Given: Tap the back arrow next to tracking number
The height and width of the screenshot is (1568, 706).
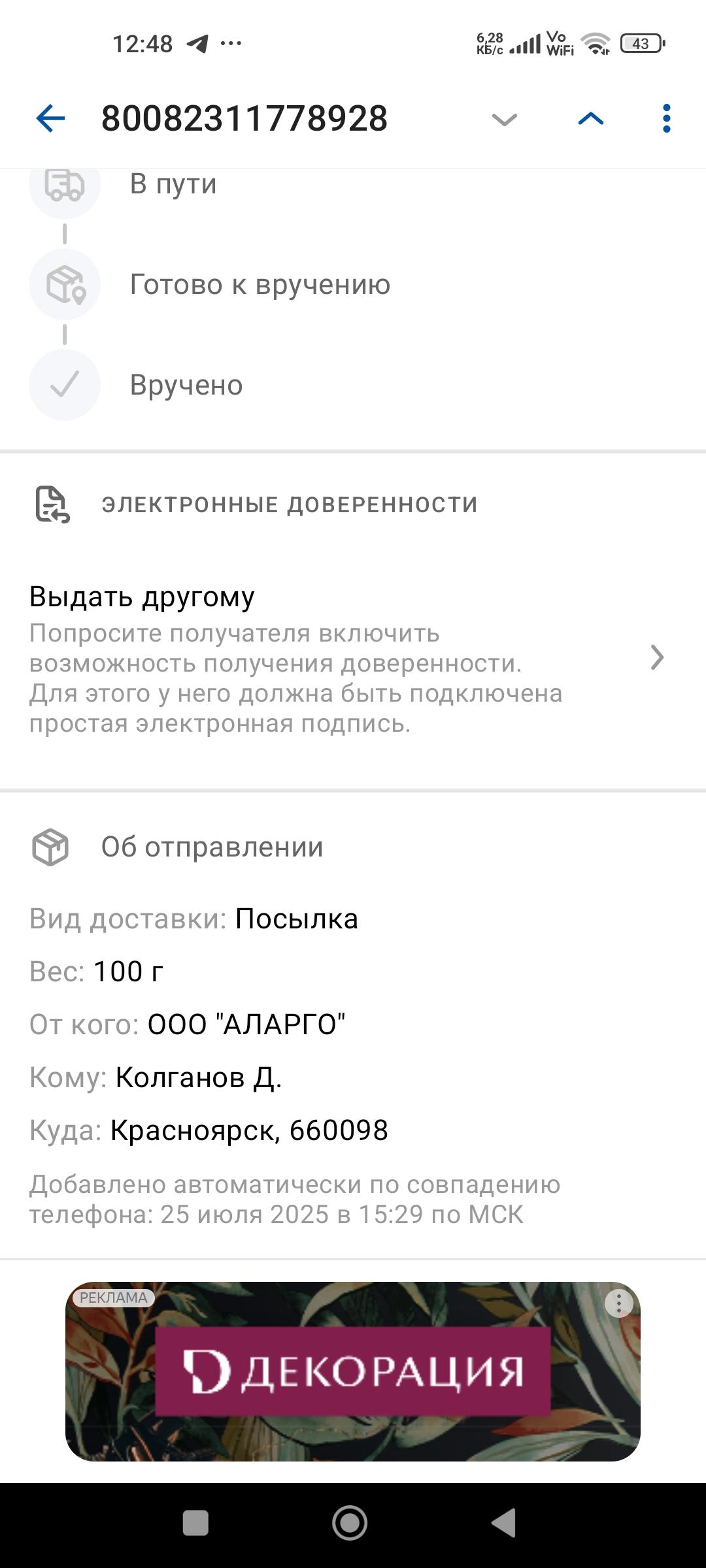Looking at the screenshot, I should [50, 119].
